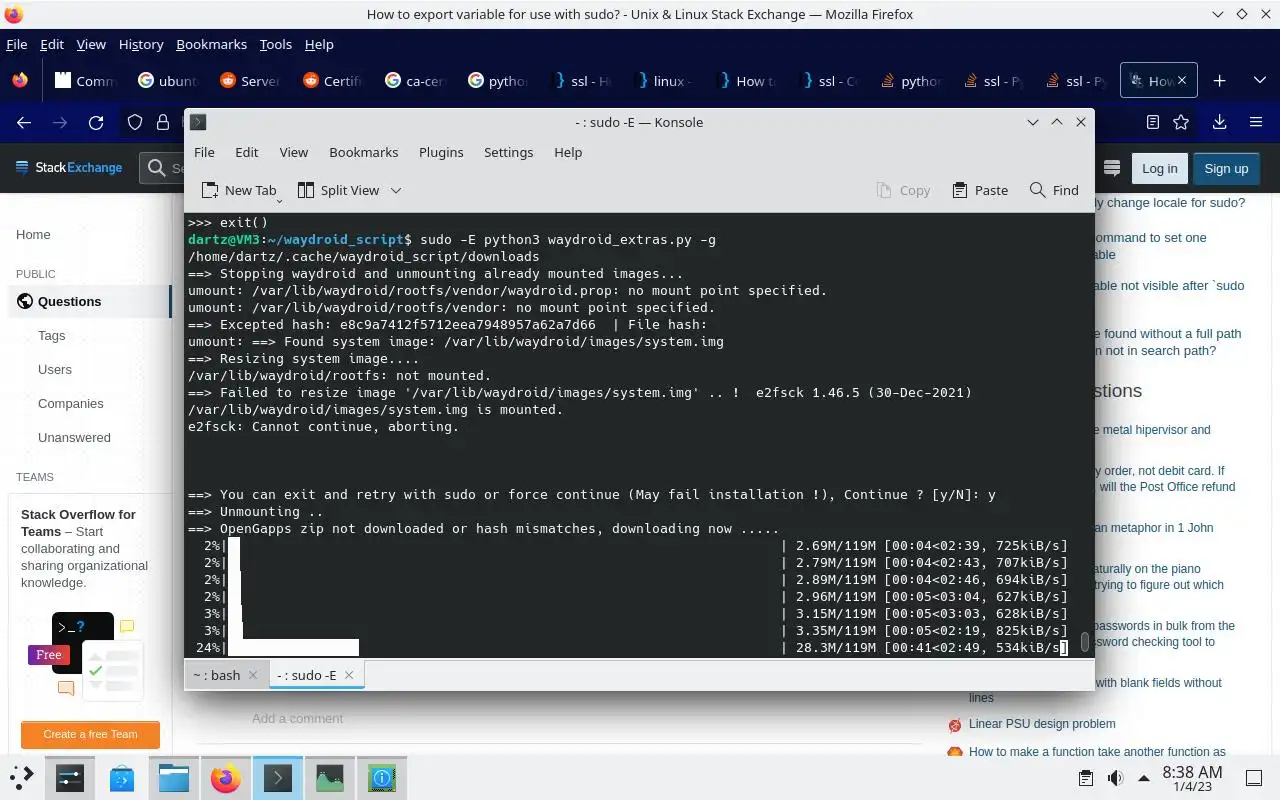Open the volume control tray icon
This screenshot has height=800, width=1280.
pos(1114,778)
